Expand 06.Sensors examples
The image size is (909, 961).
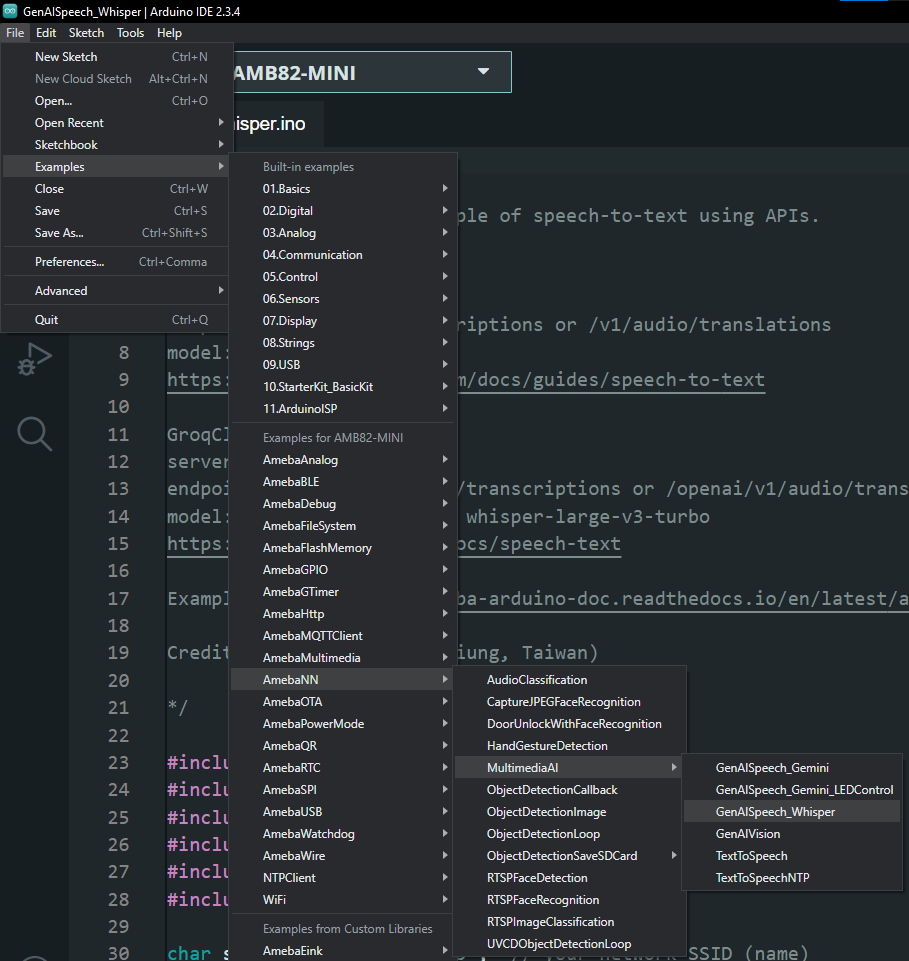tap(343, 299)
